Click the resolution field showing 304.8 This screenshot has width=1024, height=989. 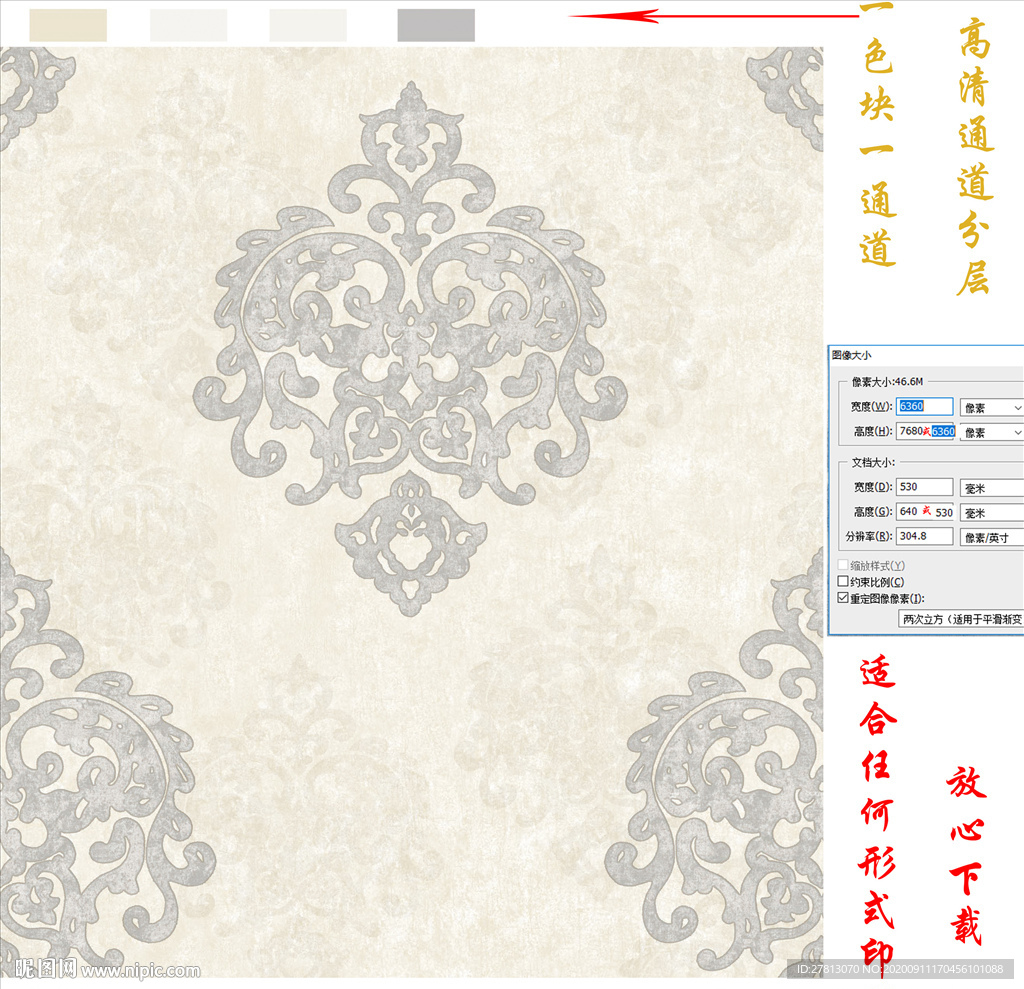(x=924, y=536)
